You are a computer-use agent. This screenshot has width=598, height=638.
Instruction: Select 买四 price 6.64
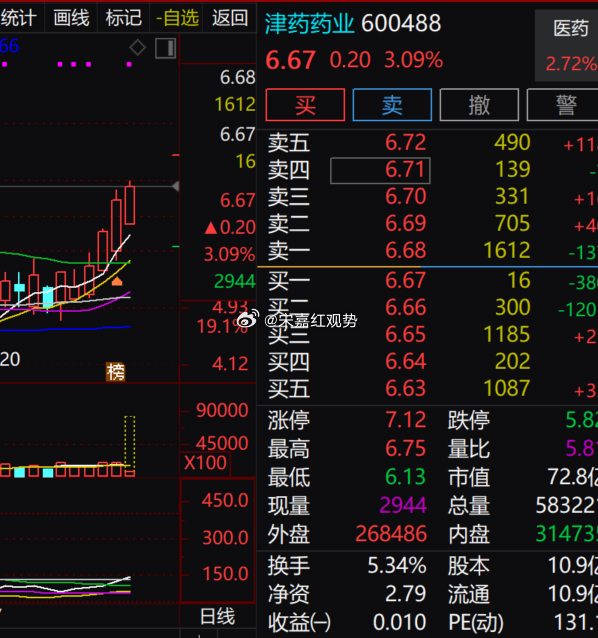(x=406, y=361)
